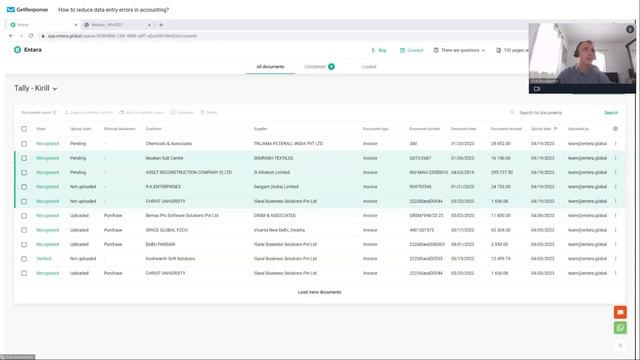The height and width of the screenshot is (360, 640).
Task: Open row menu for Chemicals & Associates
Action: 616,143
